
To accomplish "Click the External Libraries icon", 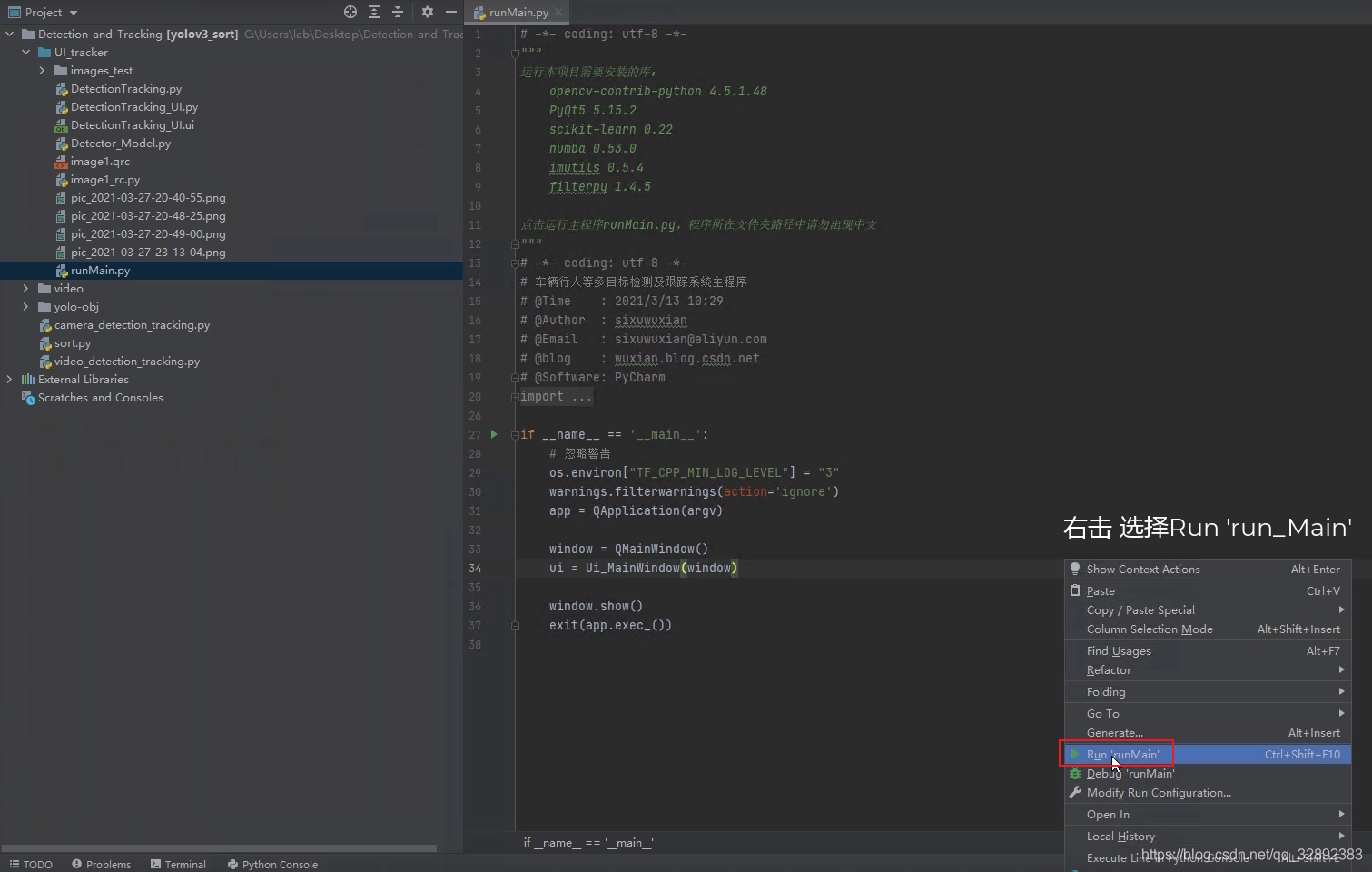I will coord(28,380).
